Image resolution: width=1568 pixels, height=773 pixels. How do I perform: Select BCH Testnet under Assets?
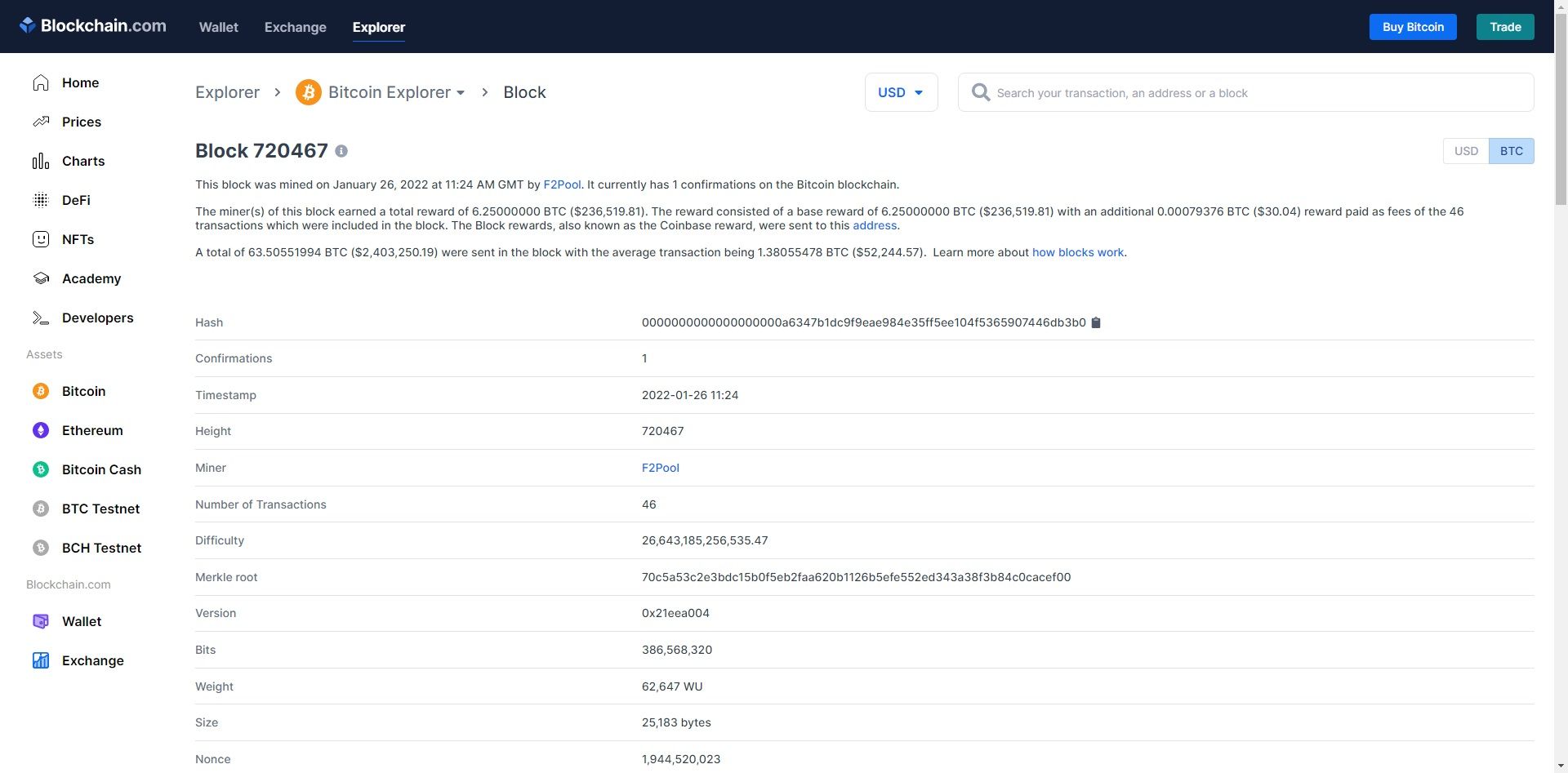click(x=101, y=548)
